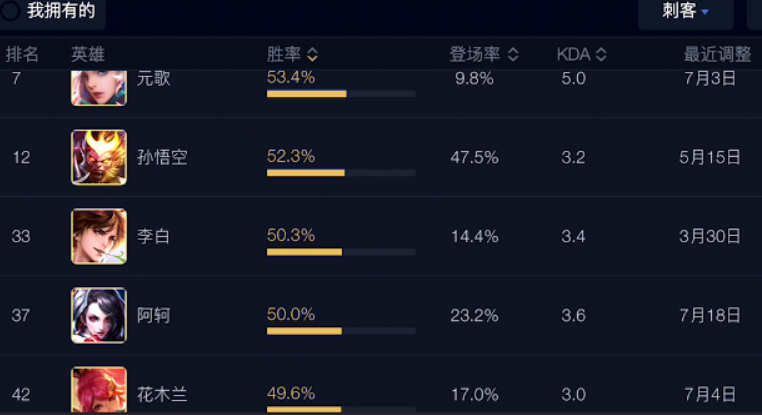Image resolution: width=762 pixels, height=415 pixels.
Task: Open 孙悟空 hero name link
Action: [162, 157]
